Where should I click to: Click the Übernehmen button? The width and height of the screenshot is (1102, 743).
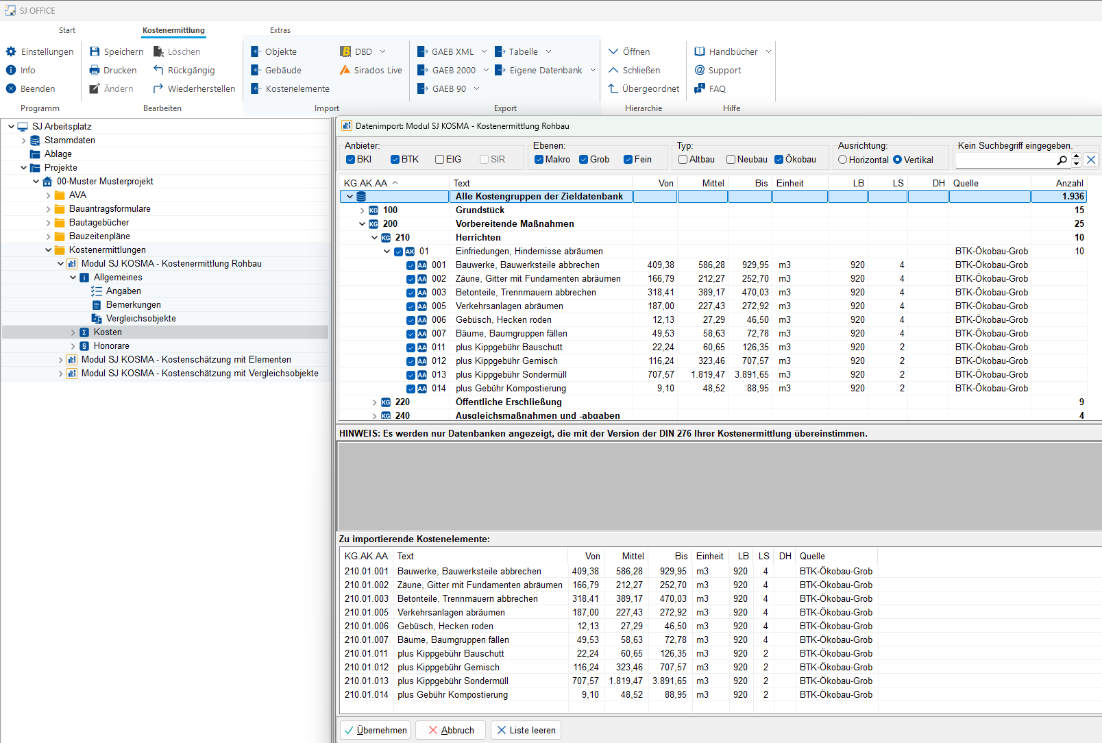point(375,730)
